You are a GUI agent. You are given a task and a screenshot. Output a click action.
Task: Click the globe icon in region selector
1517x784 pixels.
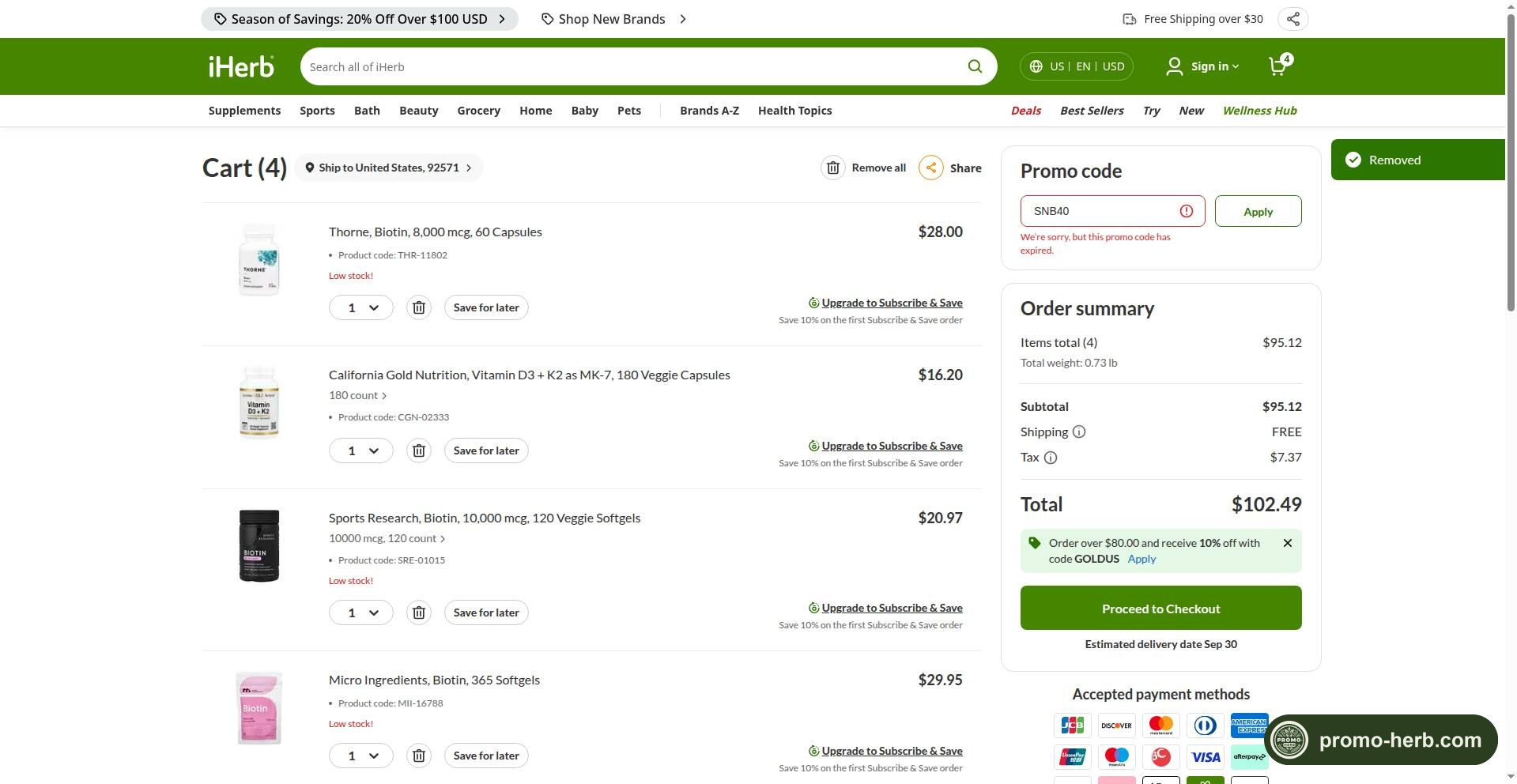coord(1036,66)
